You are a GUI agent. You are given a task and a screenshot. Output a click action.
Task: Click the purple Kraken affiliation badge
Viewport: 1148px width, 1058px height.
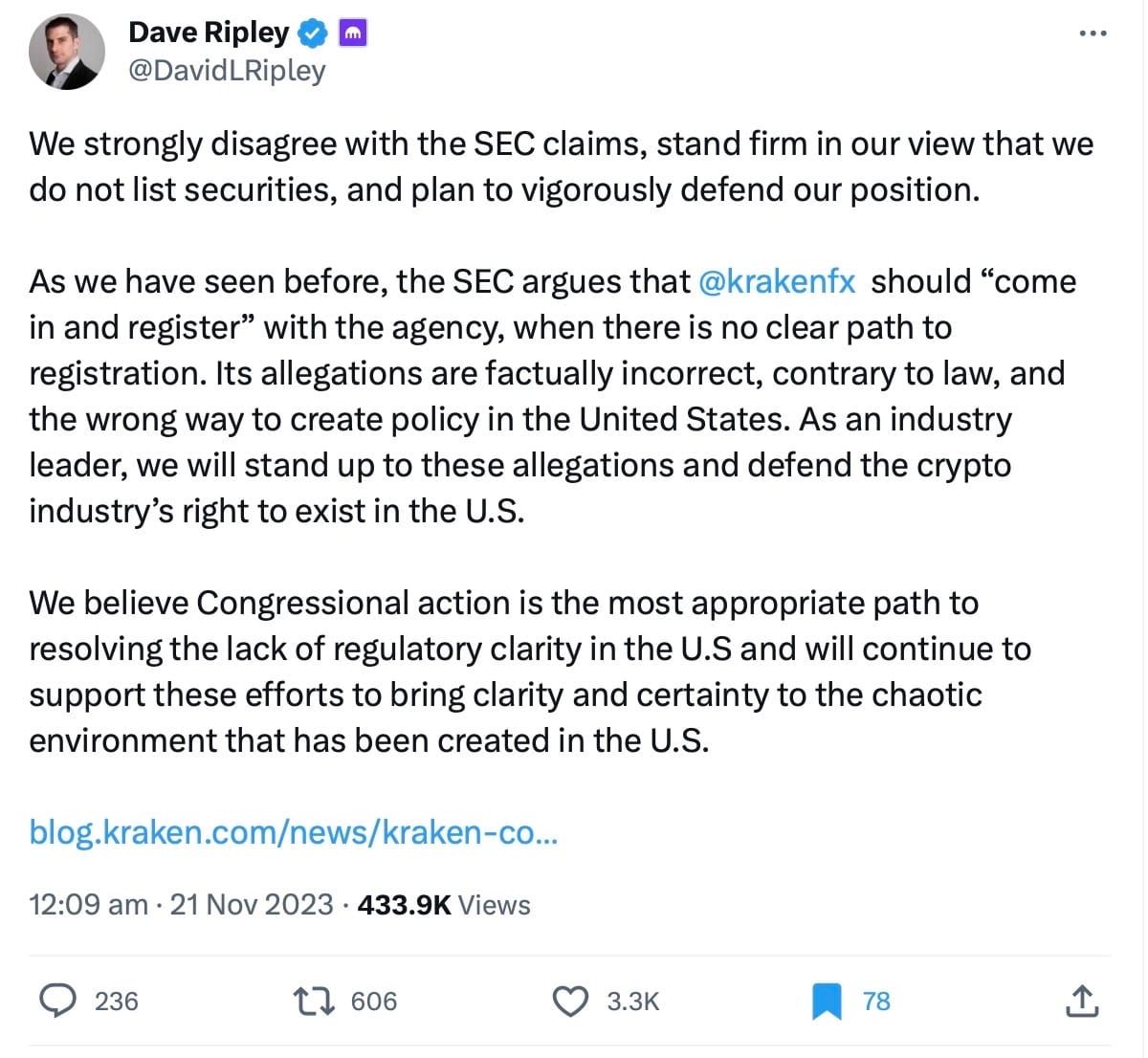[354, 34]
